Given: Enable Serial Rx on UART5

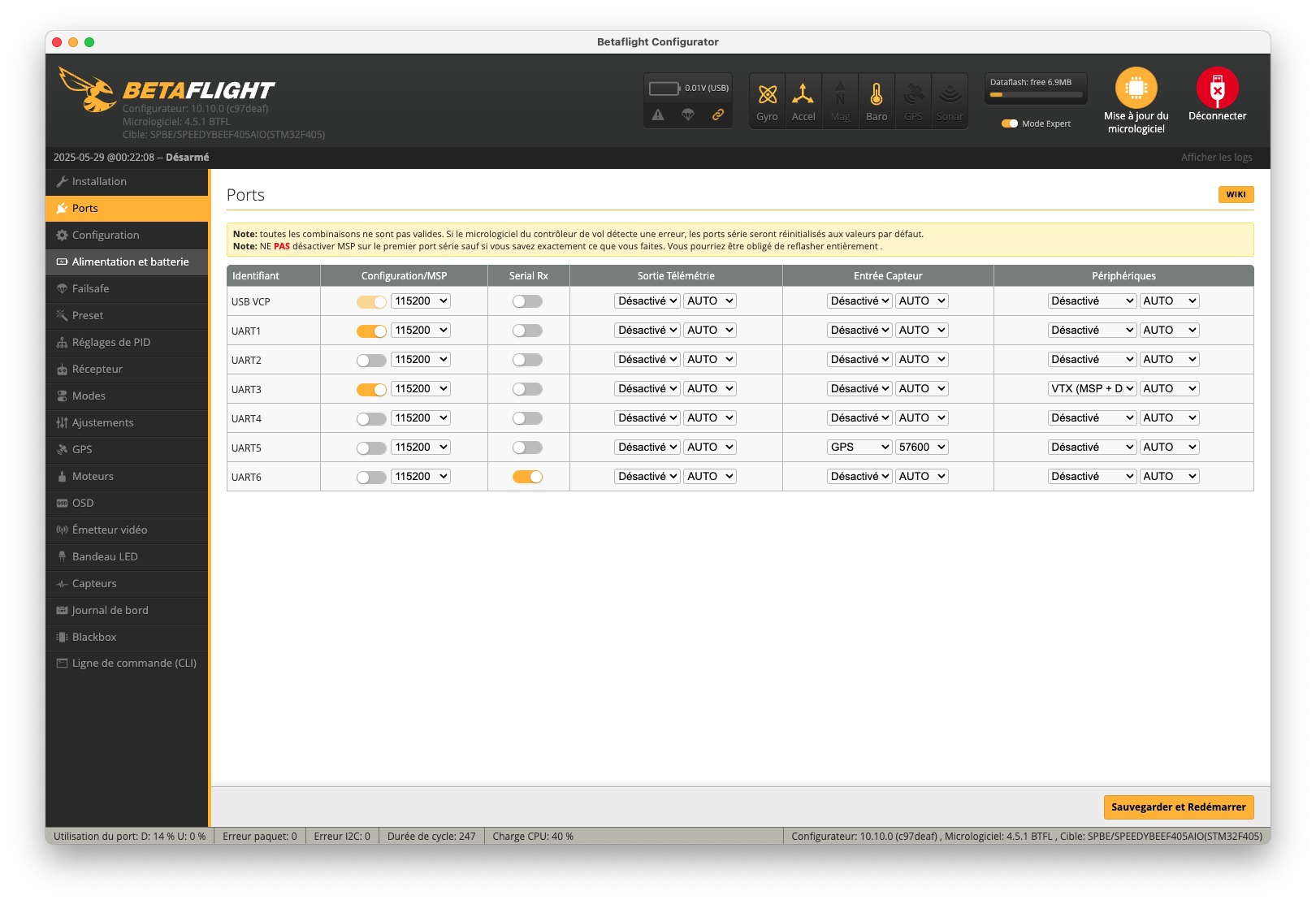Looking at the screenshot, I should click(527, 448).
